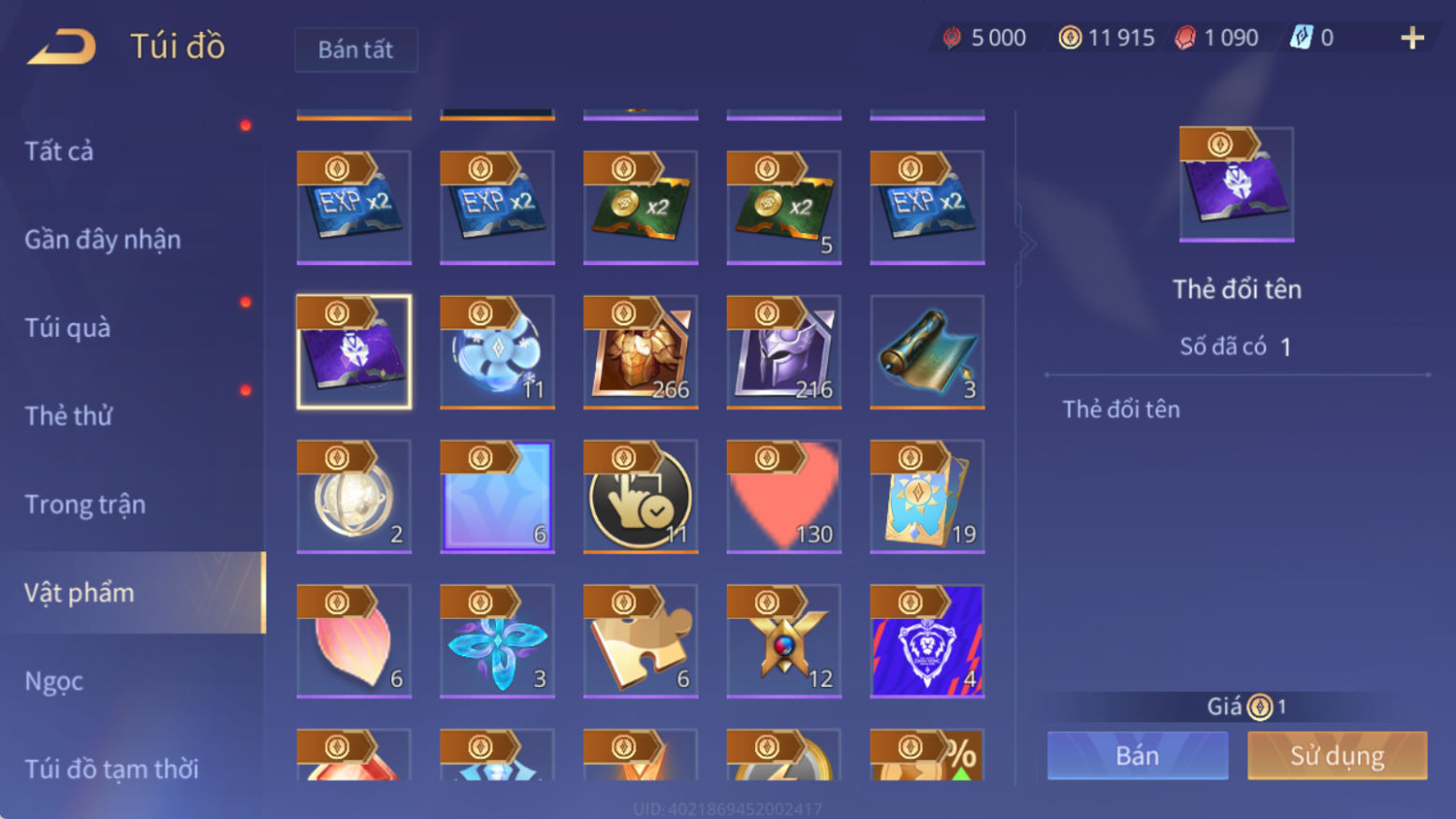Choose the purple helmet item with 216
This screenshot has height=819, width=1456.
click(784, 352)
